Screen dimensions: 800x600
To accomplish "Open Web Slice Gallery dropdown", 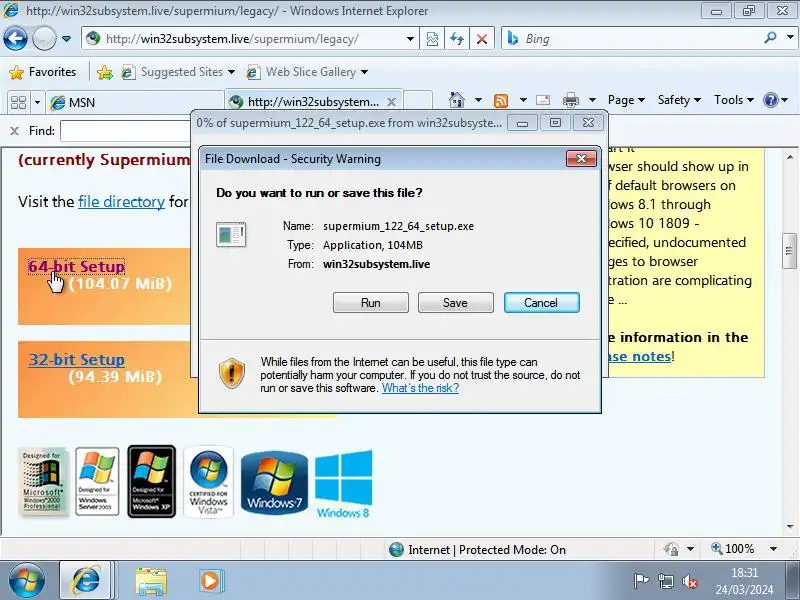I will (307, 72).
